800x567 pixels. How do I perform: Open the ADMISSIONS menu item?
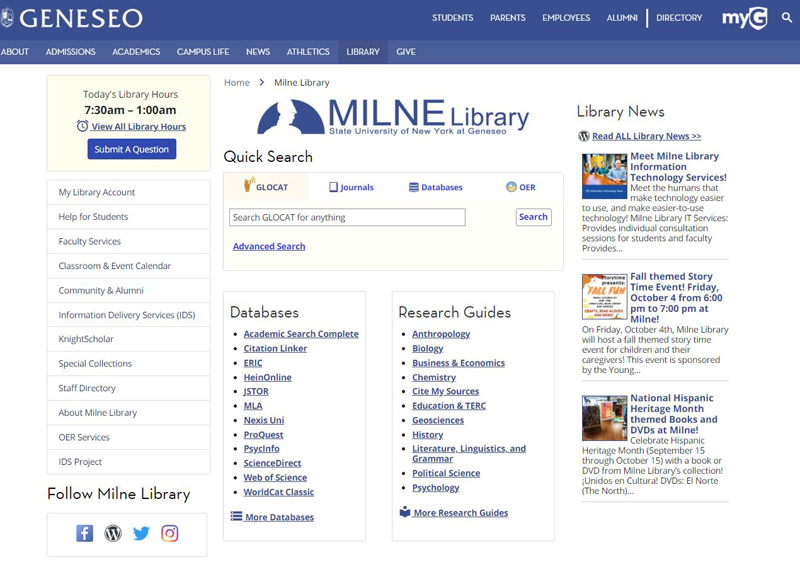70,52
